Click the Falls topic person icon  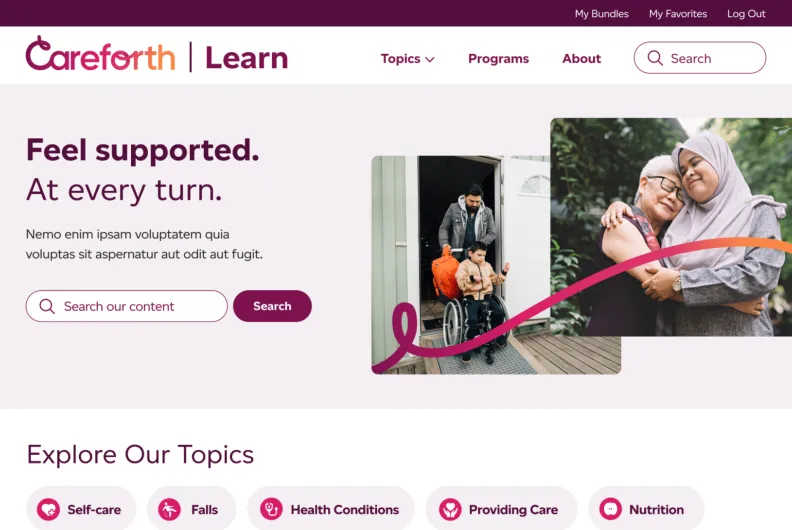(x=169, y=509)
